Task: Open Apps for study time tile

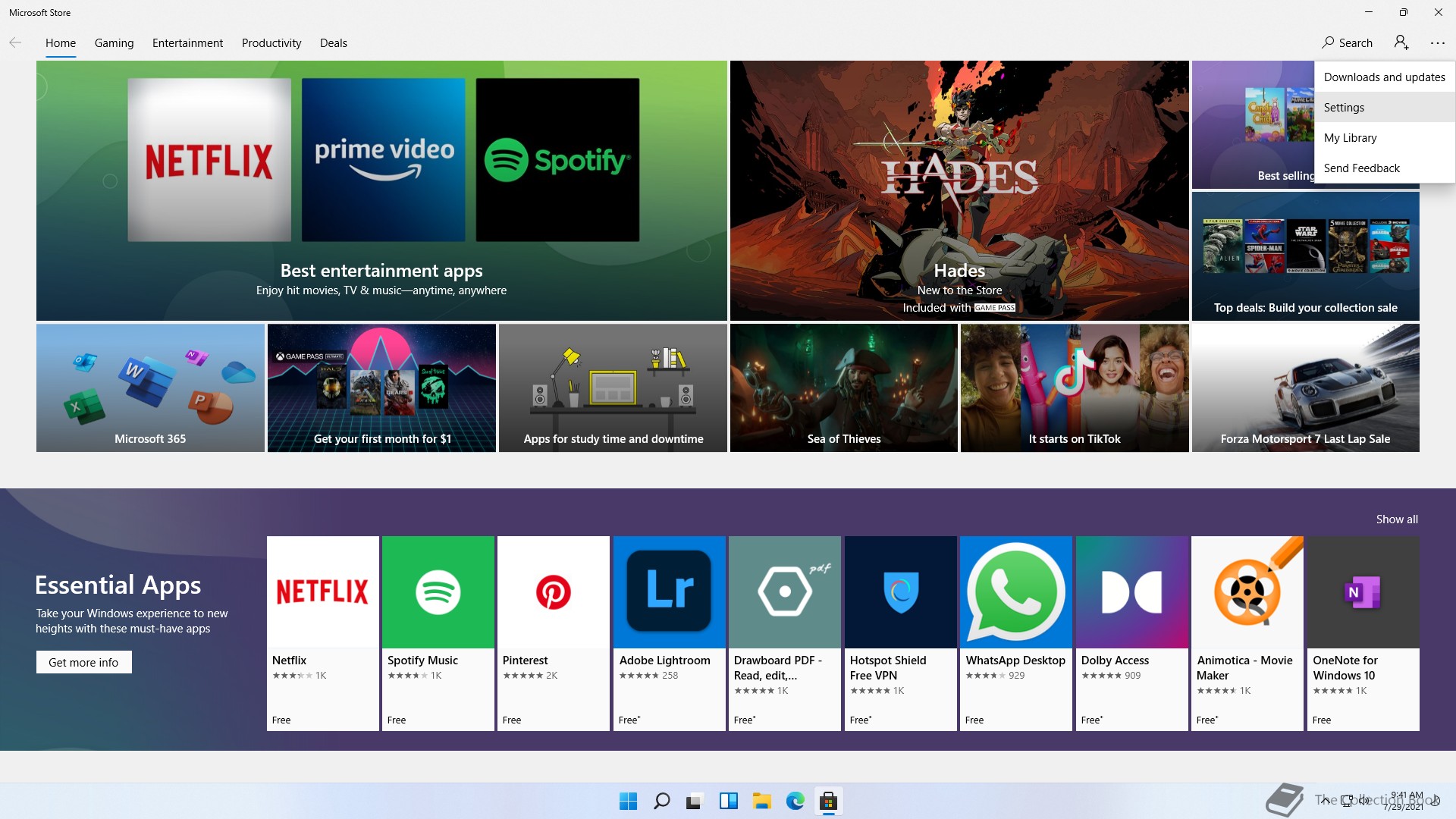Action: coord(613,388)
